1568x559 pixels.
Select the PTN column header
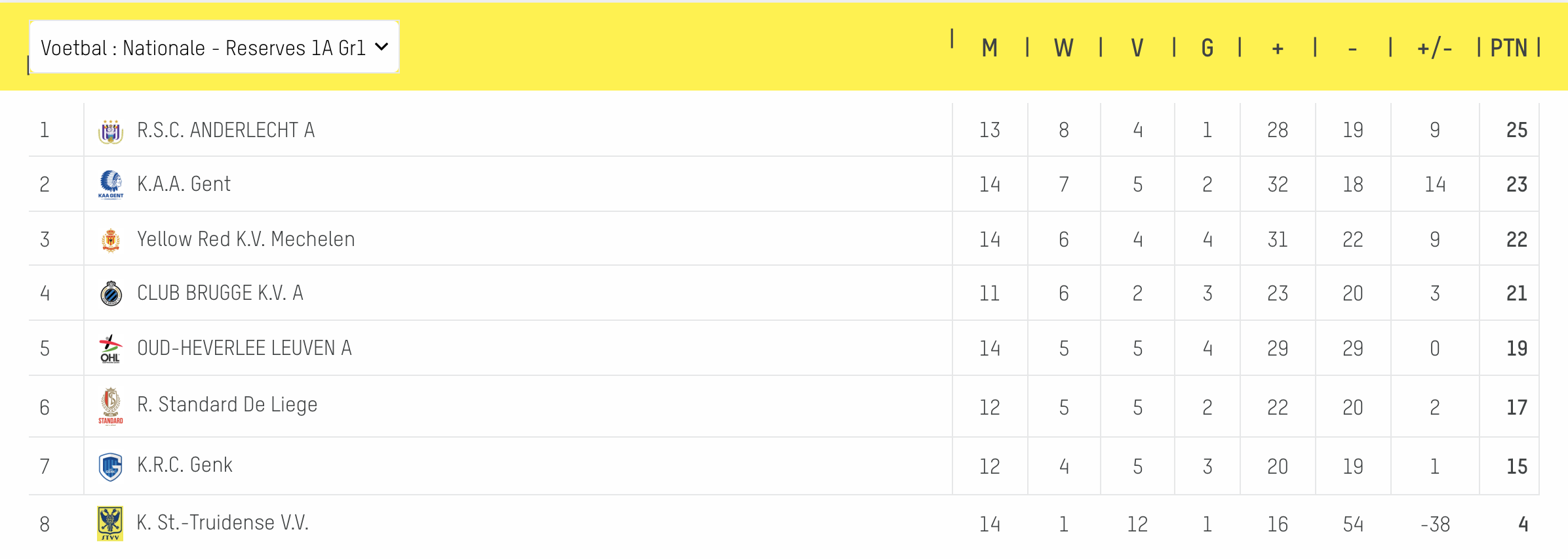coord(1508,48)
